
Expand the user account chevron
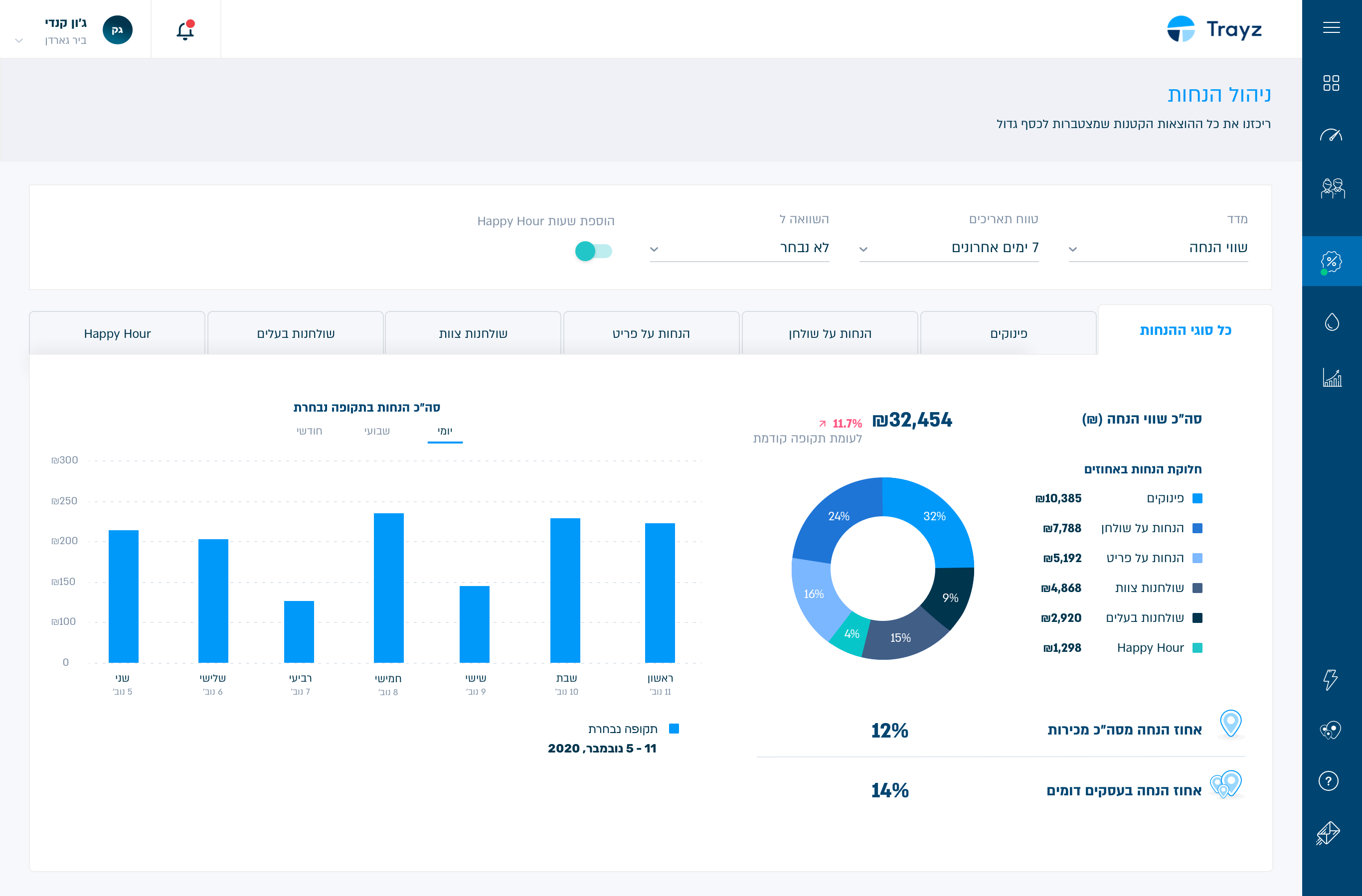coord(19,41)
